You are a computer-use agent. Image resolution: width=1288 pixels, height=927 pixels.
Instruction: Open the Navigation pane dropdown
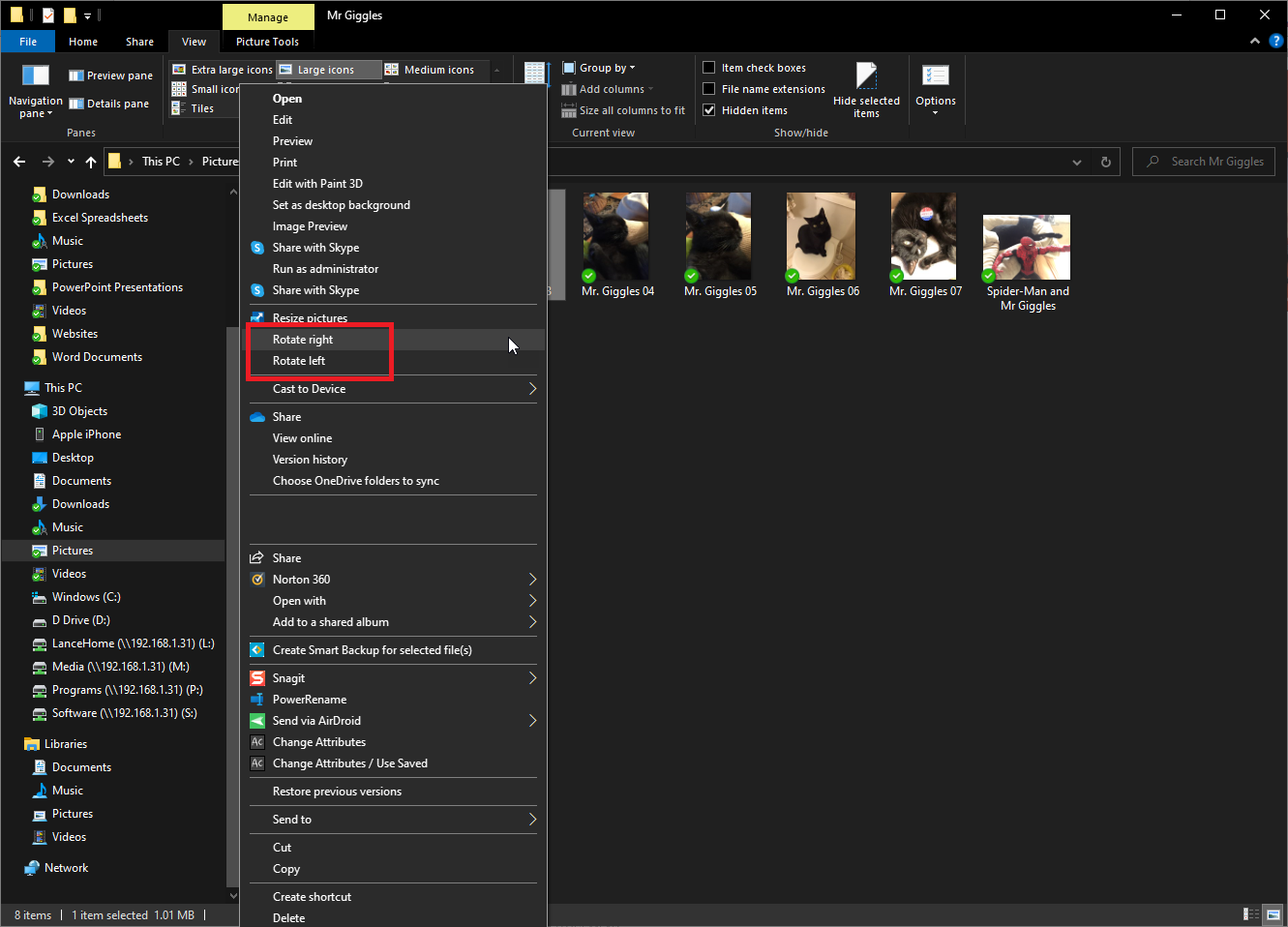(x=35, y=90)
